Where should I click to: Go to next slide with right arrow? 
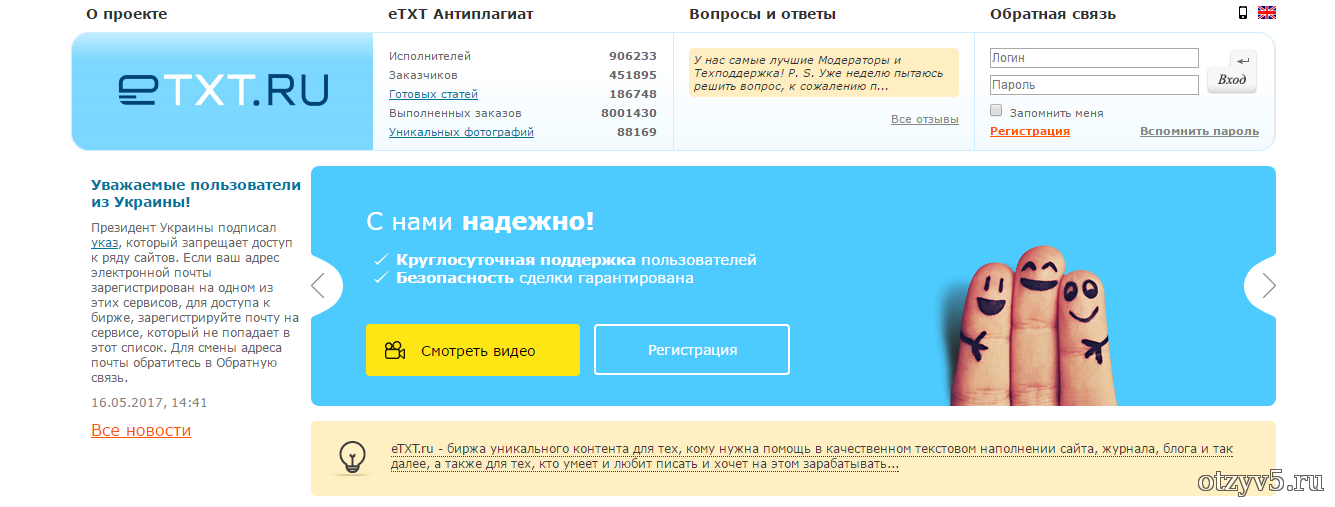tap(1268, 286)
